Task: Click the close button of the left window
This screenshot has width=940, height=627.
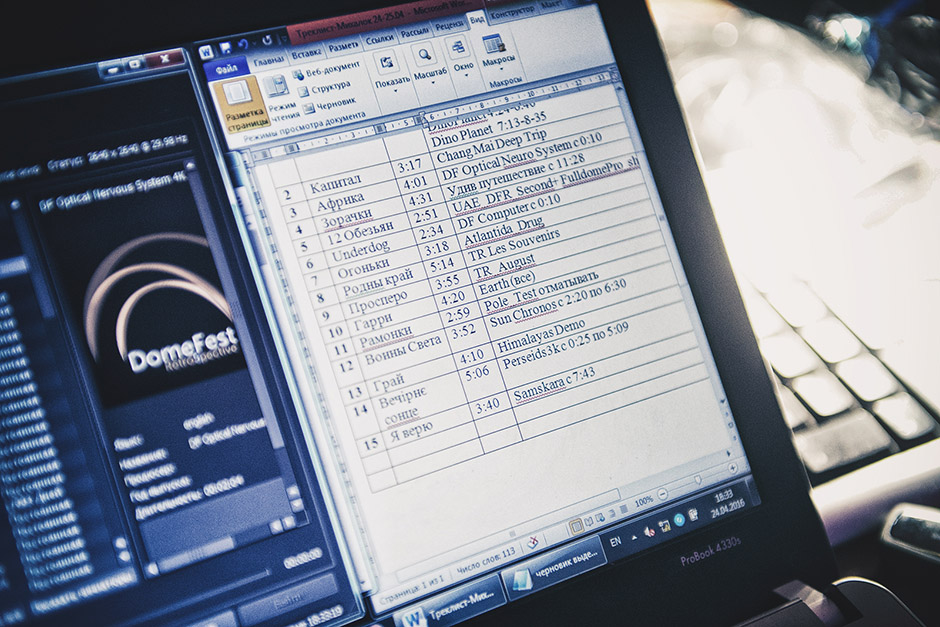Action: click(x=163, y=59)
